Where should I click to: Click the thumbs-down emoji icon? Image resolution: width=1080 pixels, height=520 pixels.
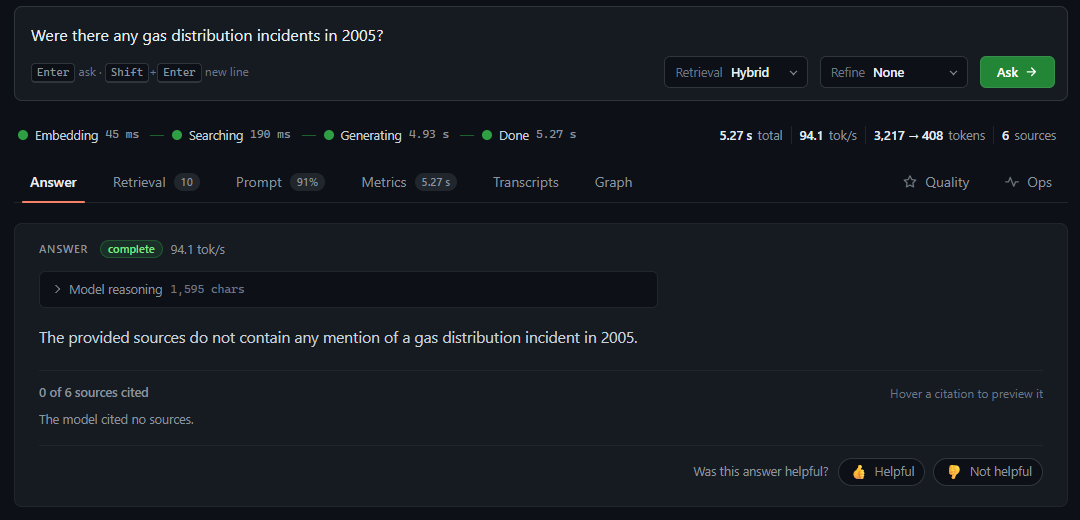pos(954,472)
